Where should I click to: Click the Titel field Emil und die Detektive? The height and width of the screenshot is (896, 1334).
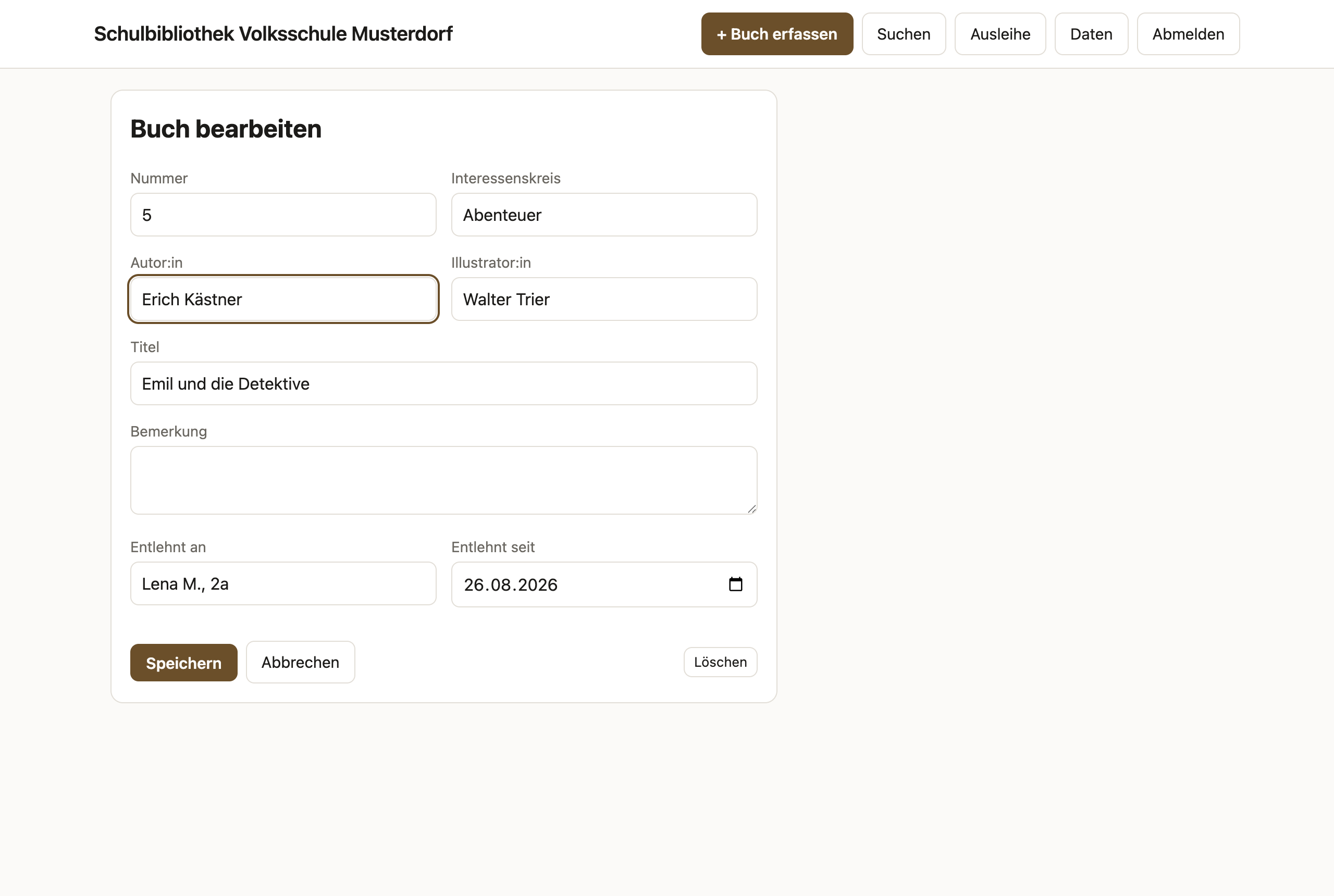(443, 383)
